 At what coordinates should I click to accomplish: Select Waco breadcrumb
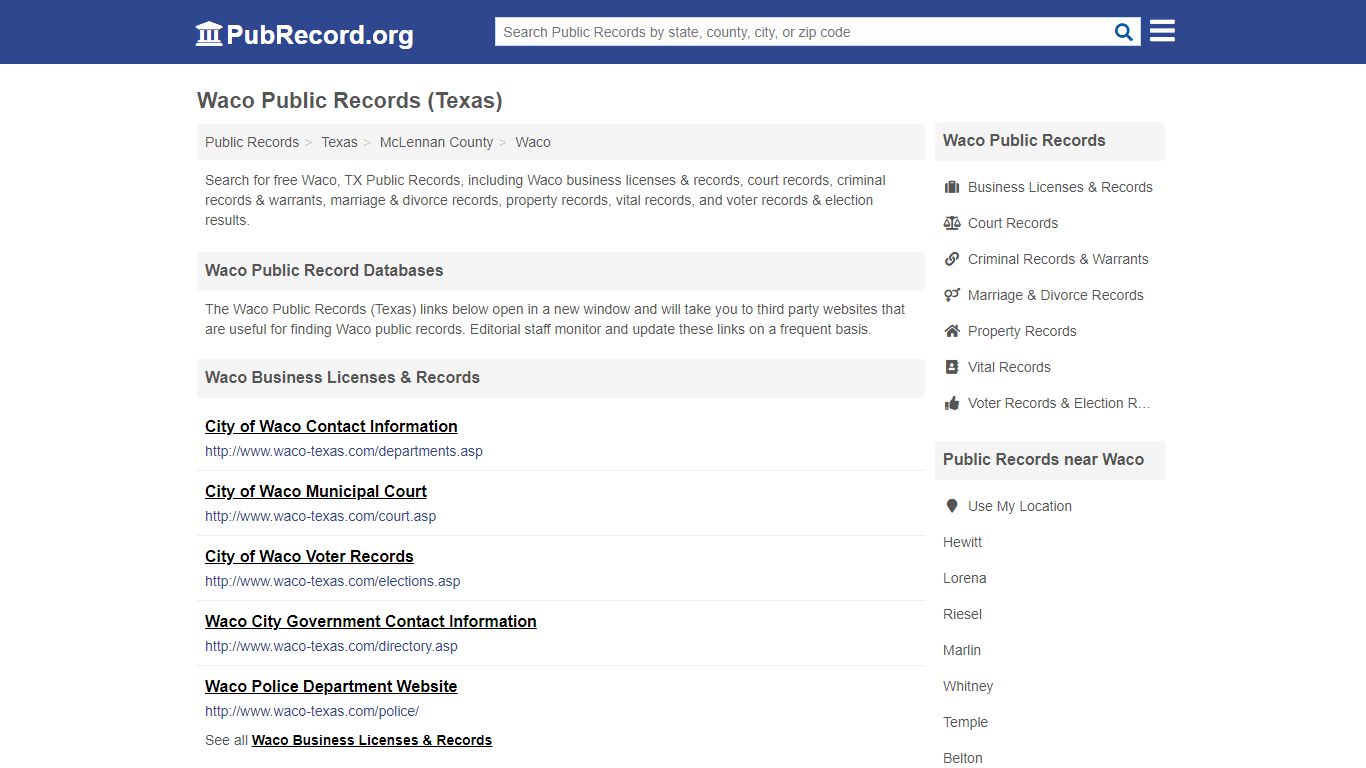tap(533, 142)
